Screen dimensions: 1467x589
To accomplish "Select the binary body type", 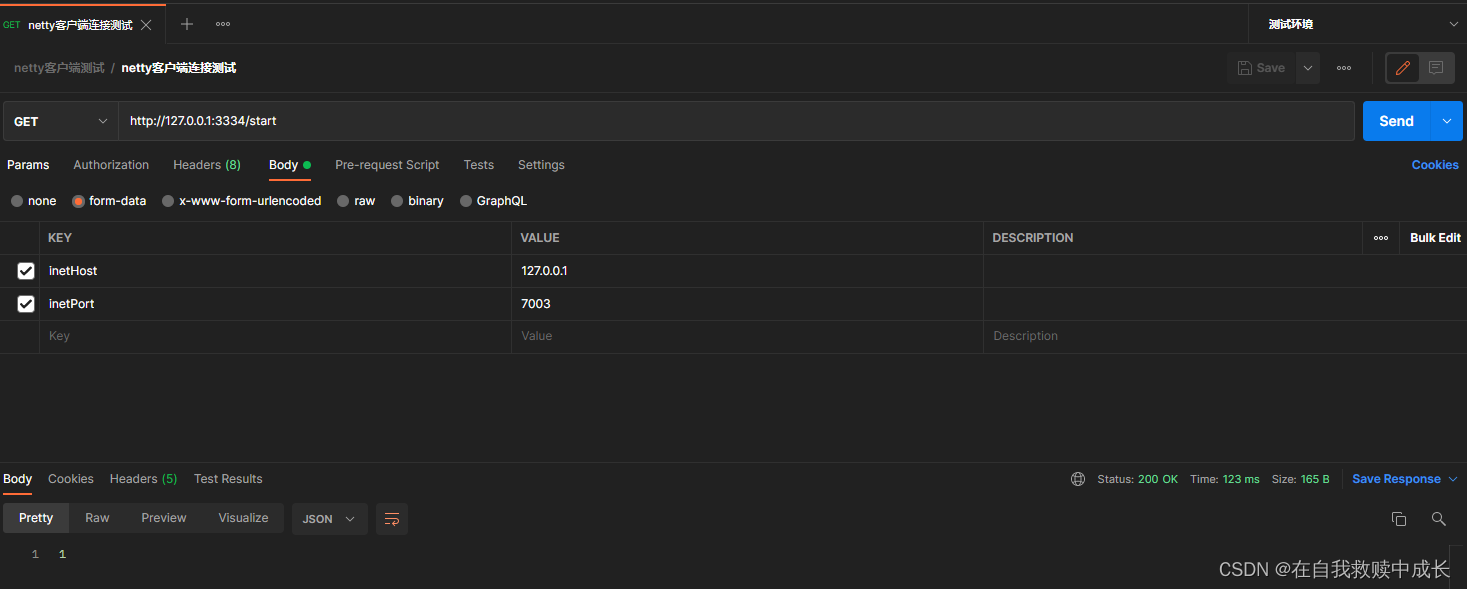I will click(x=397, y=201).
